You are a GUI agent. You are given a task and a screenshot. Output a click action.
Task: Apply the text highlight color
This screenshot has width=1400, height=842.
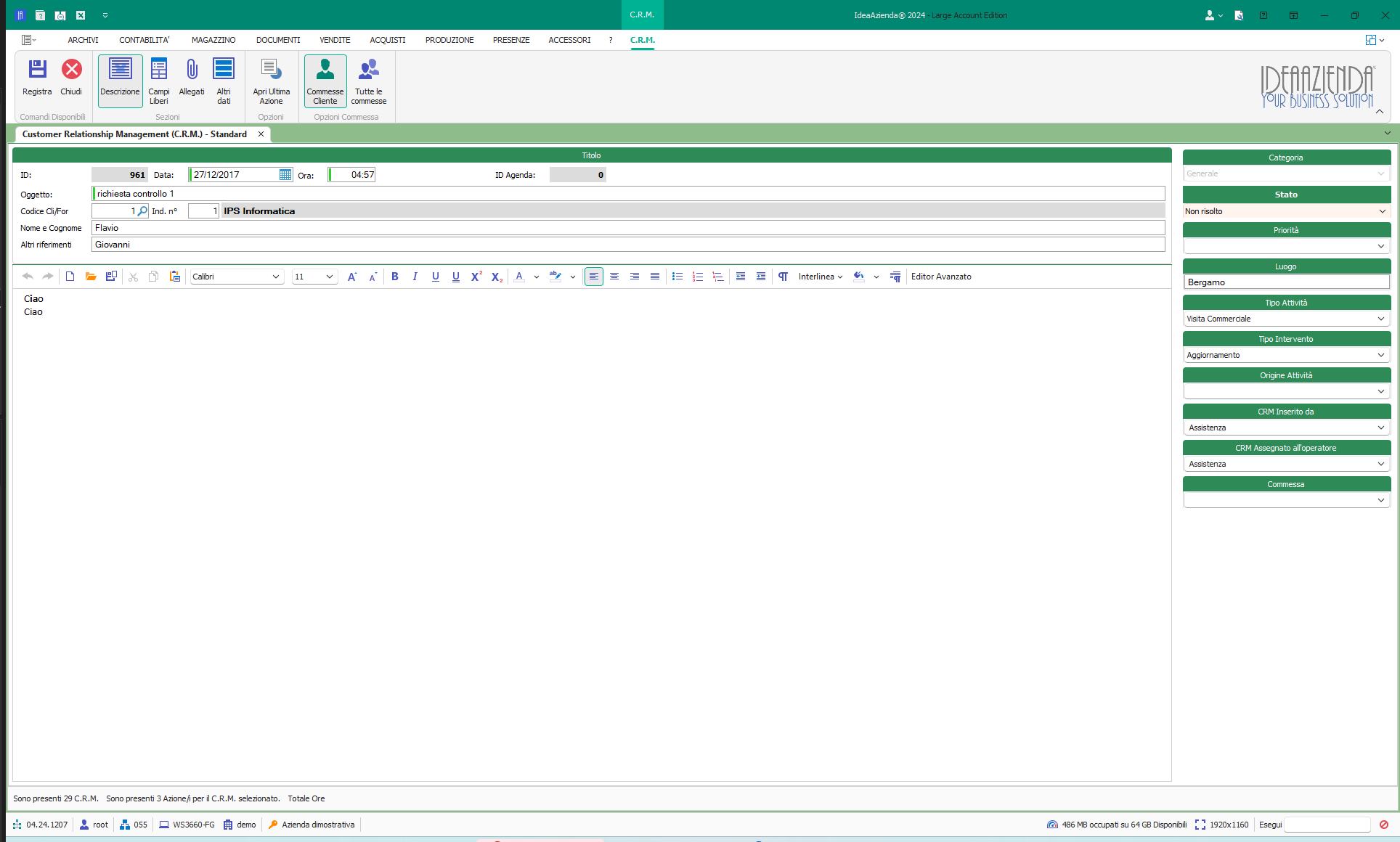[555, 277]
